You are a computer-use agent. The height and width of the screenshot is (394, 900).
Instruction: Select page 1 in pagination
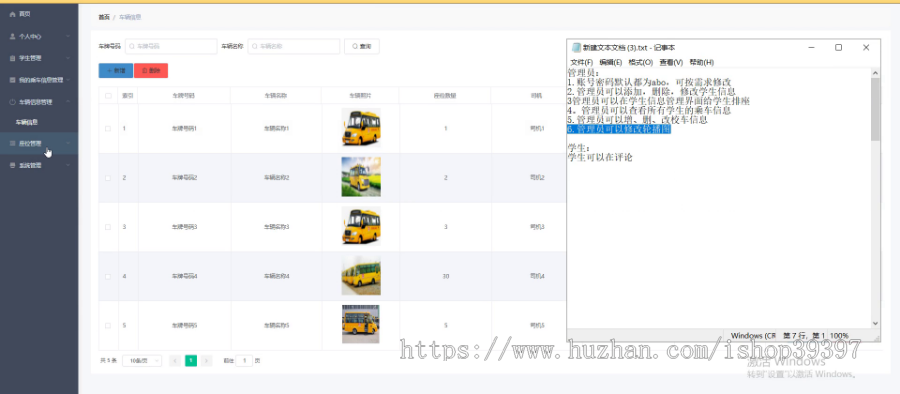191,361
